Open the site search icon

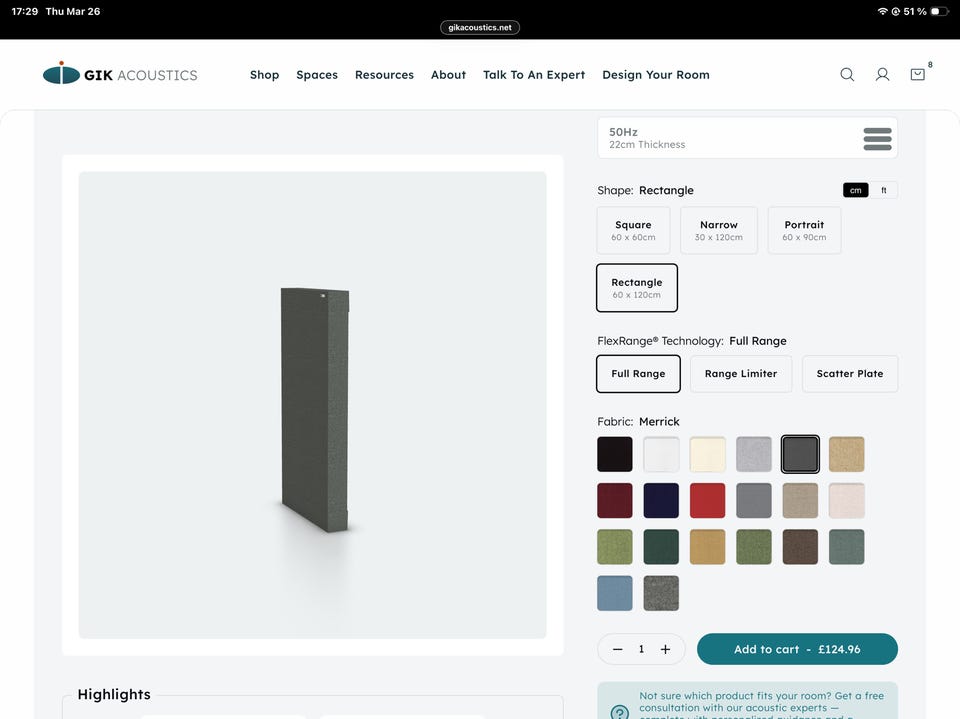[847, 75]
